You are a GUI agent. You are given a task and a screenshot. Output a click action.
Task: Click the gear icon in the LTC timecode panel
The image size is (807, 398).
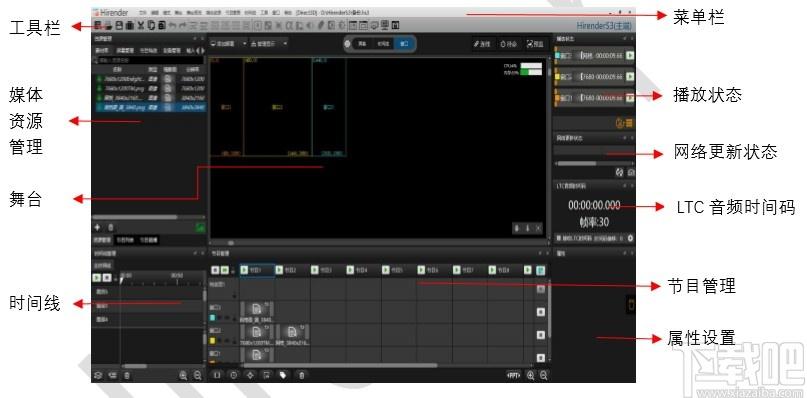(x=630, y=238)
